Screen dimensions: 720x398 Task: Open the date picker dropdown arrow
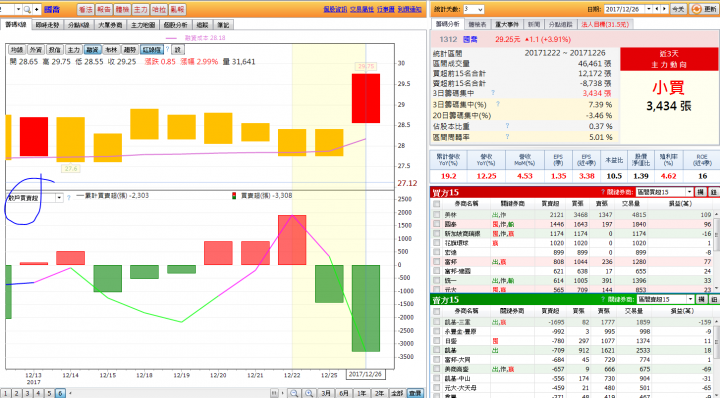[649, 9]
